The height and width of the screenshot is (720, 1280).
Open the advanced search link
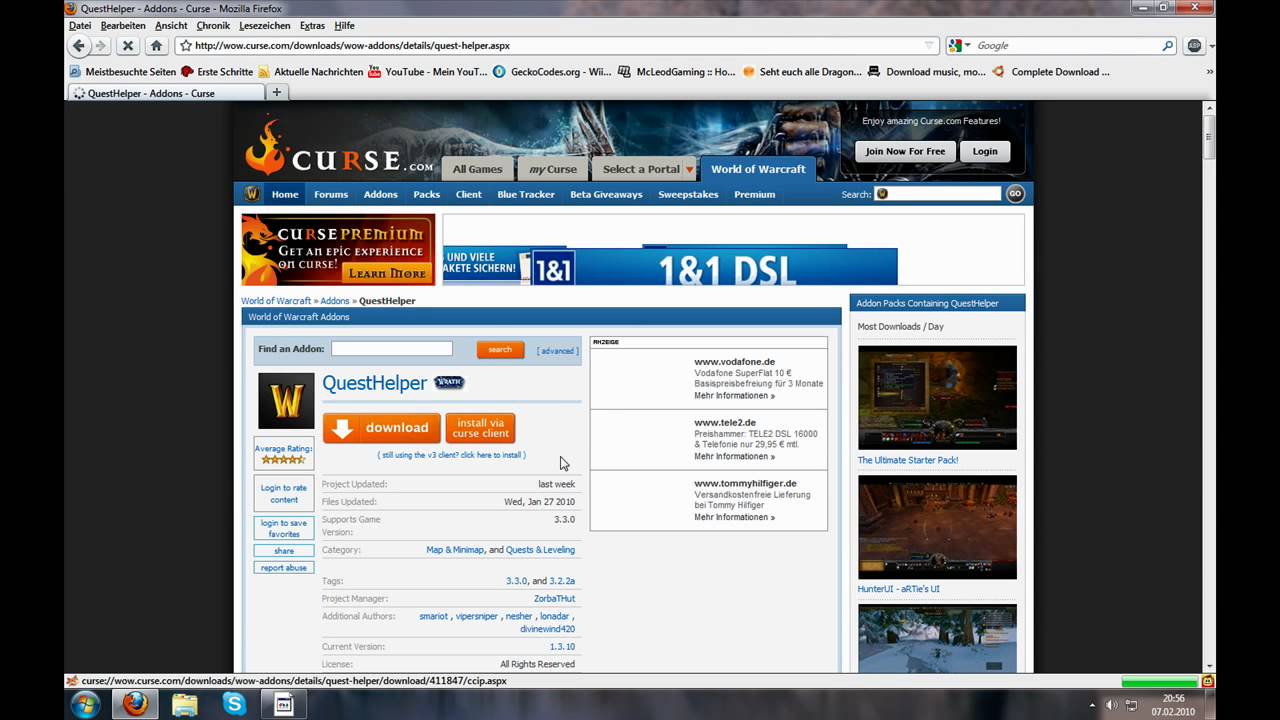(x=557, y=351)
